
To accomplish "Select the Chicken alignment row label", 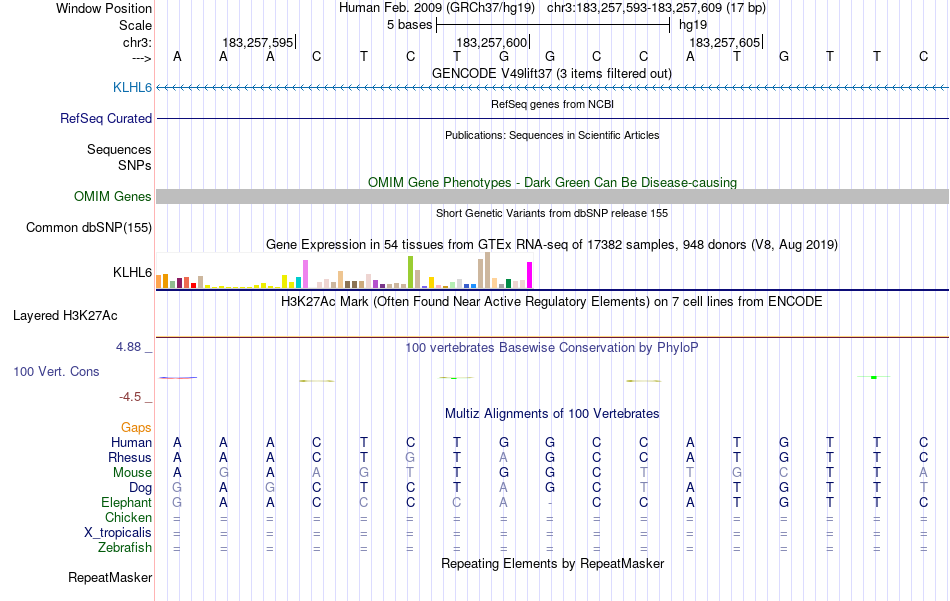I will pos(128,518).
